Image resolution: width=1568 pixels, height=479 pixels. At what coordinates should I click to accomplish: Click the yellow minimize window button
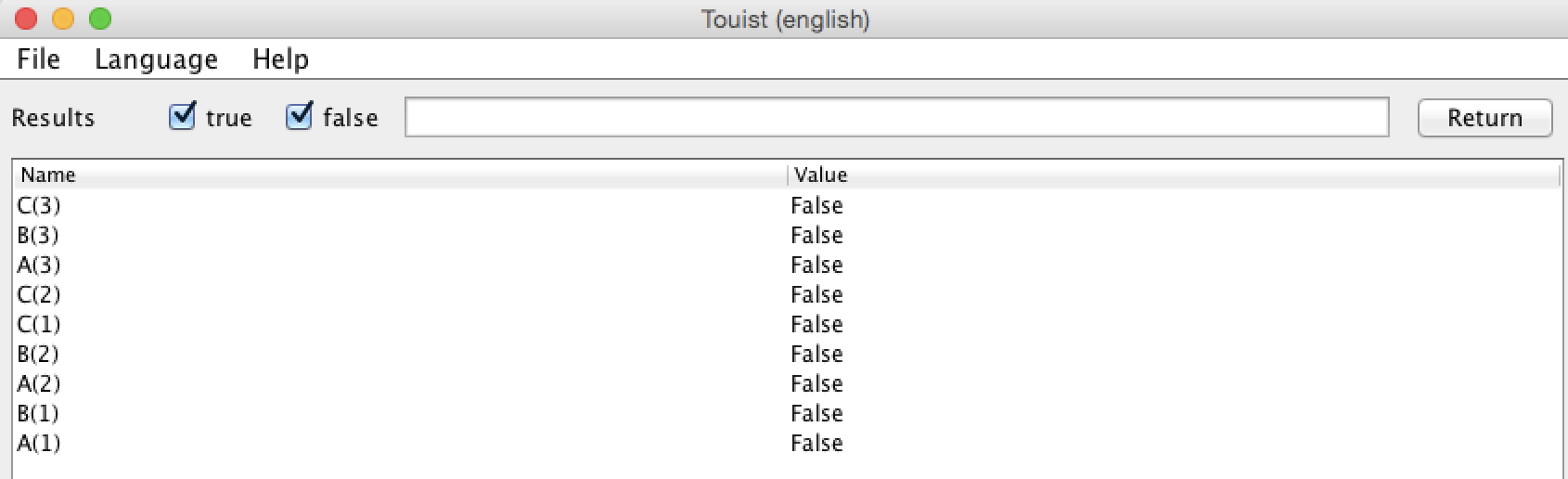(x=63, y=19)
